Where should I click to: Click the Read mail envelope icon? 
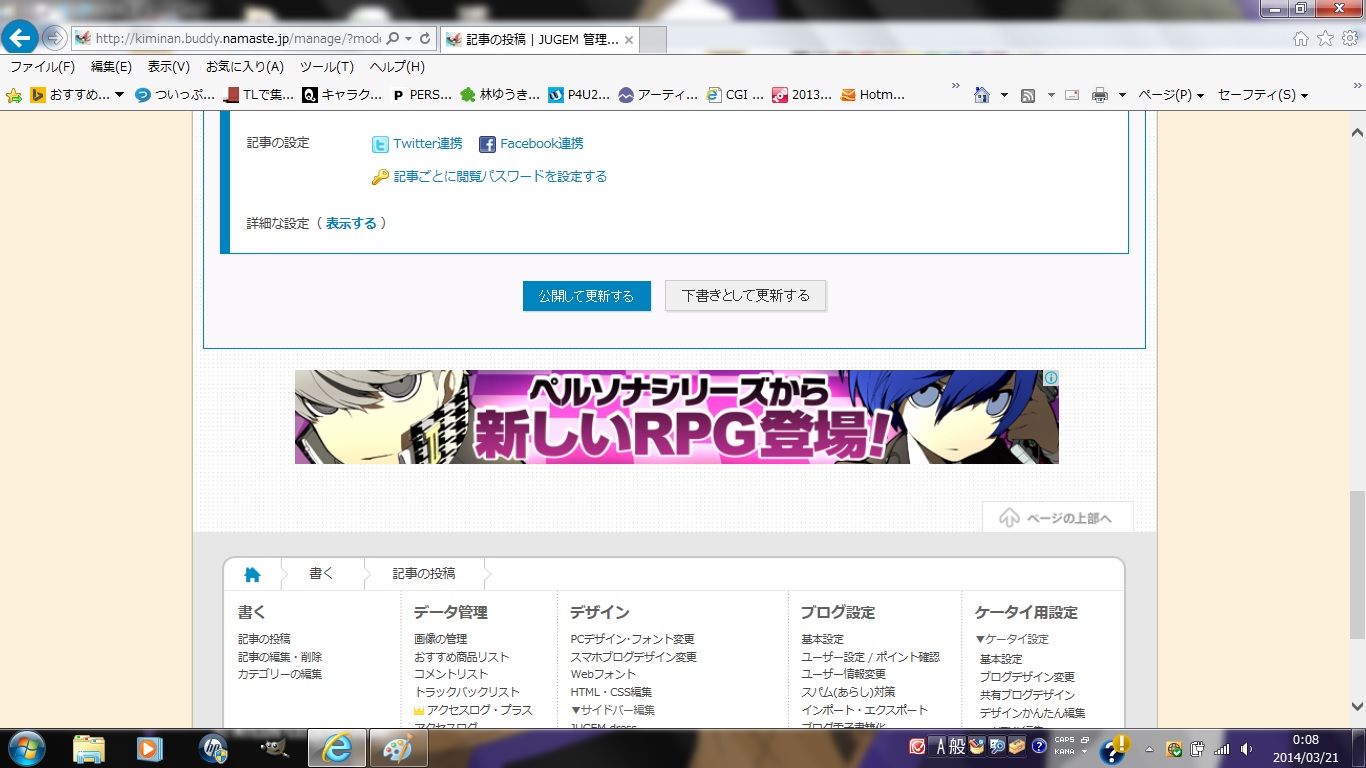click(1072, 95)
